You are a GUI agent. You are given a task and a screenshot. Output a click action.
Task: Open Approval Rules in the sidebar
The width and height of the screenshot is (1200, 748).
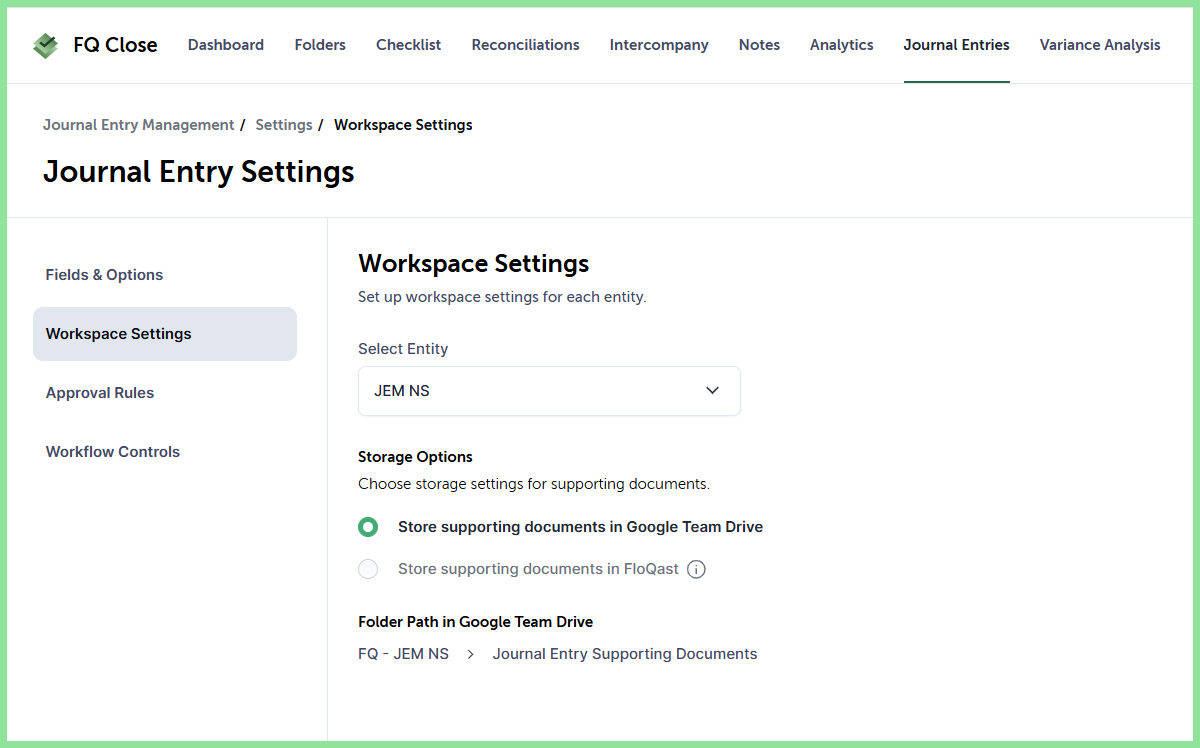tap(165, 393)
